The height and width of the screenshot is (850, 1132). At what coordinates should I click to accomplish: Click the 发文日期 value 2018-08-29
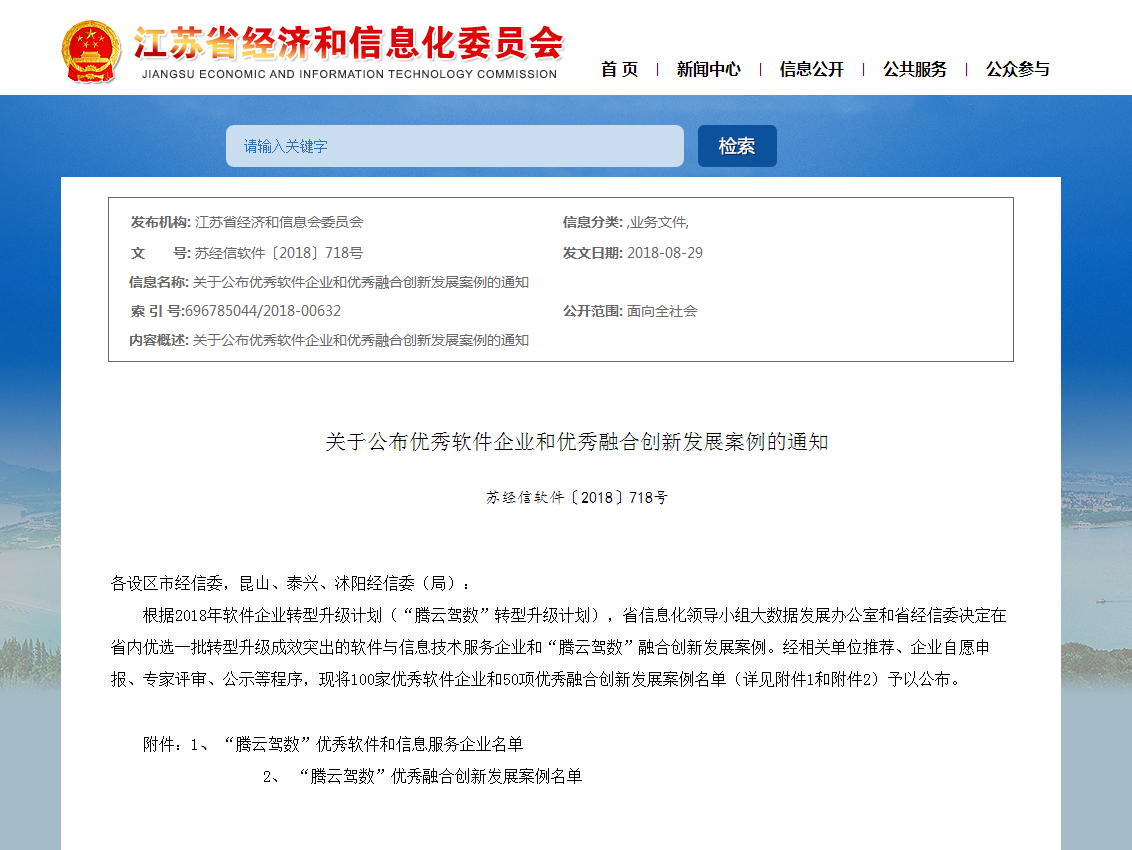click(x=664, y=253)
